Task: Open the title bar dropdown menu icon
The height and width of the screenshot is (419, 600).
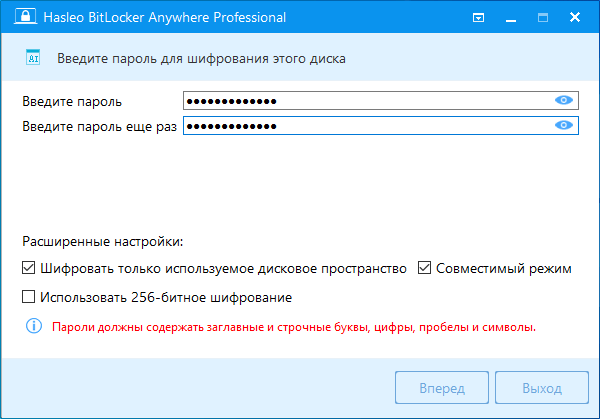Action: pyautogui.click(x=478, y=18)
